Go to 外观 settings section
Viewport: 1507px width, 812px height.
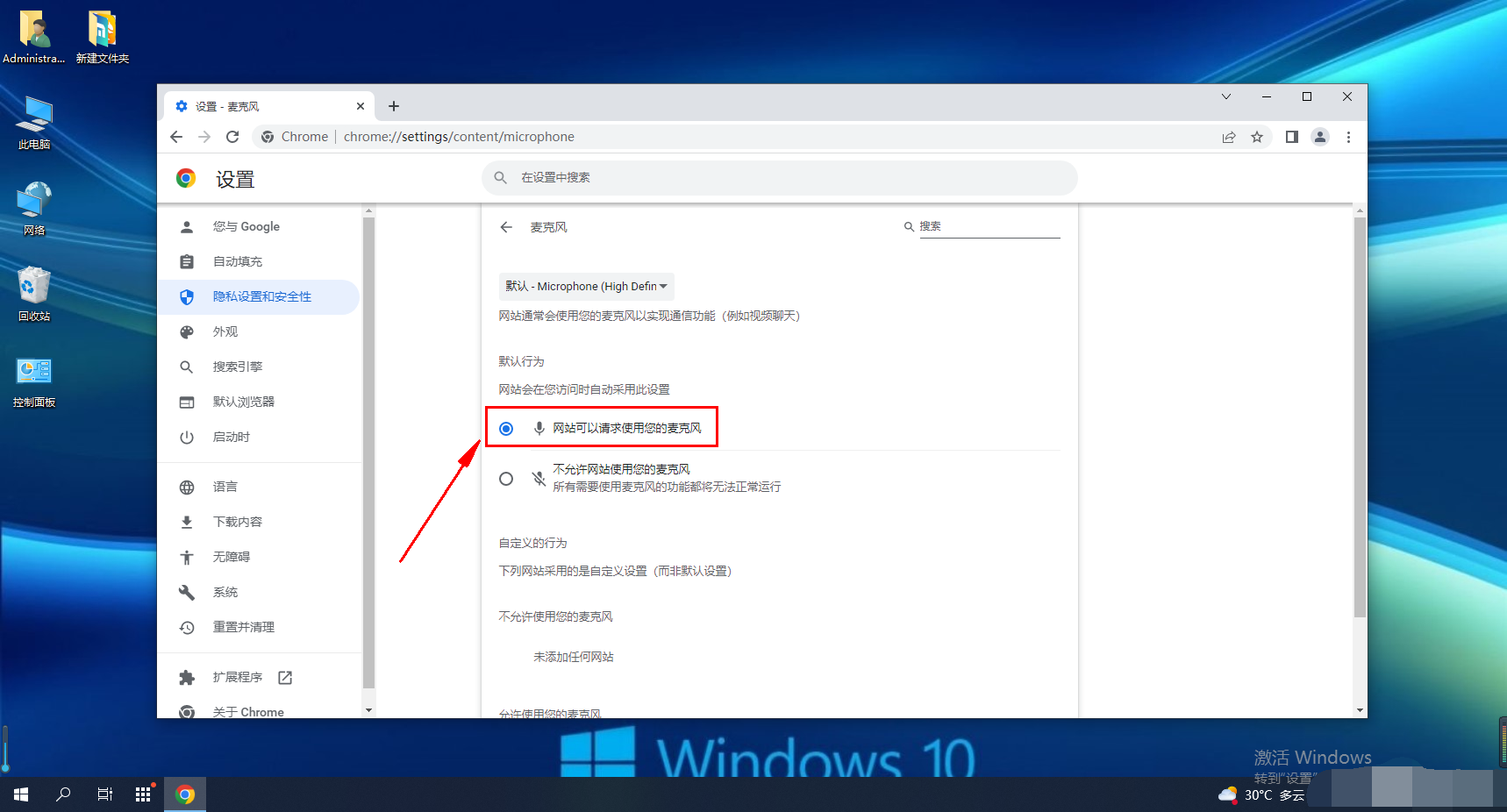coord(225,332)
